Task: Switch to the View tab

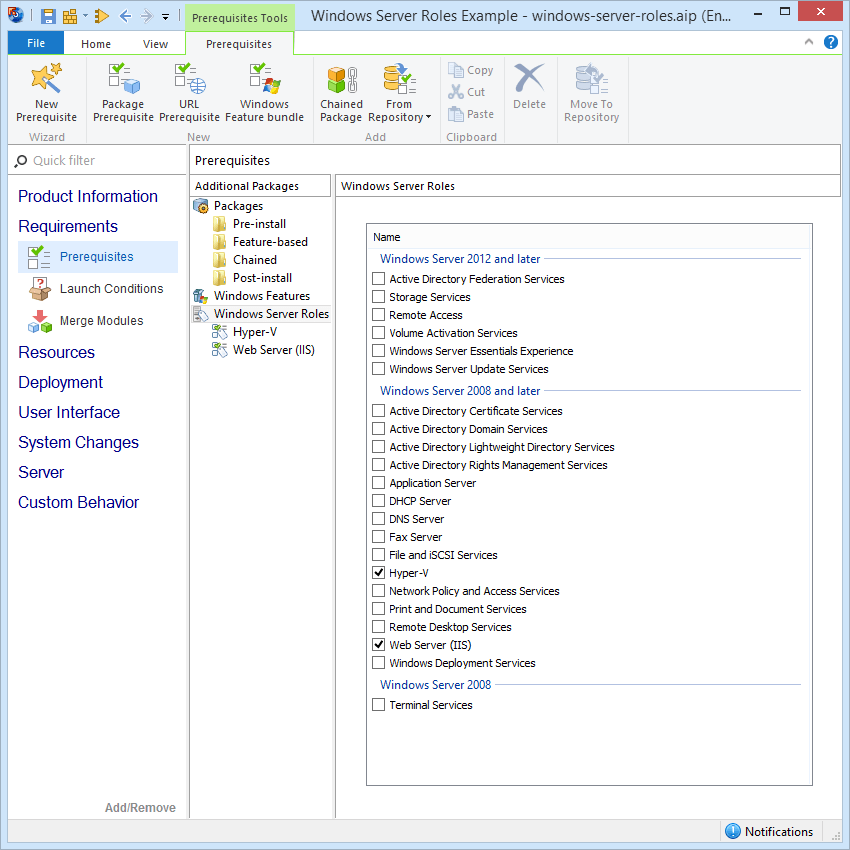Action: click(x=155, y=43)
